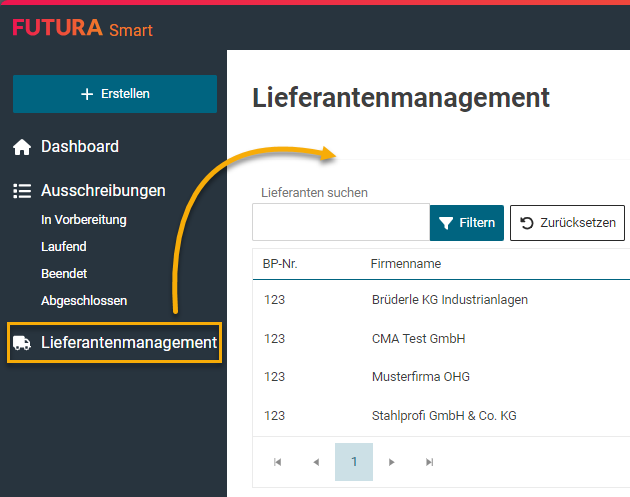Image resolution: width=630 pixels, height=497 pixels.
Task: Click the Lieferantenmanagement truck icon
Action: click(x=22, y=343)
